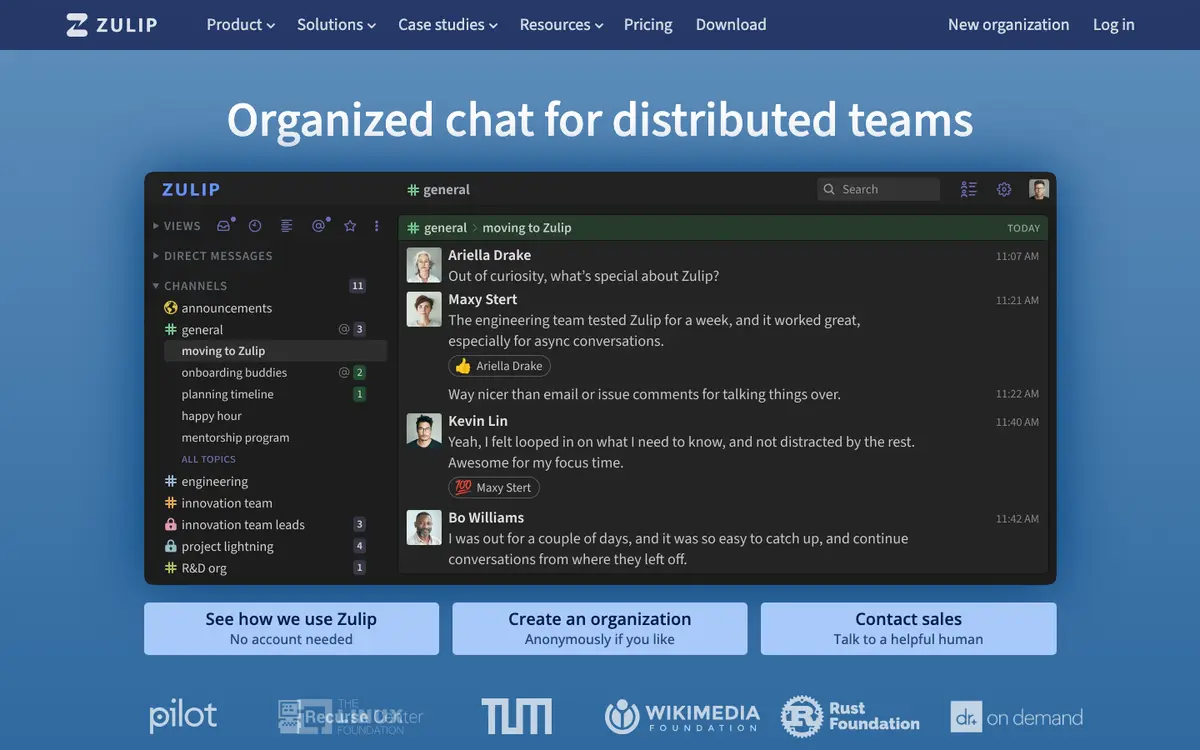Click the CHANNELS unread count 11
1200x750 pixels.
(x=357, y=286)
